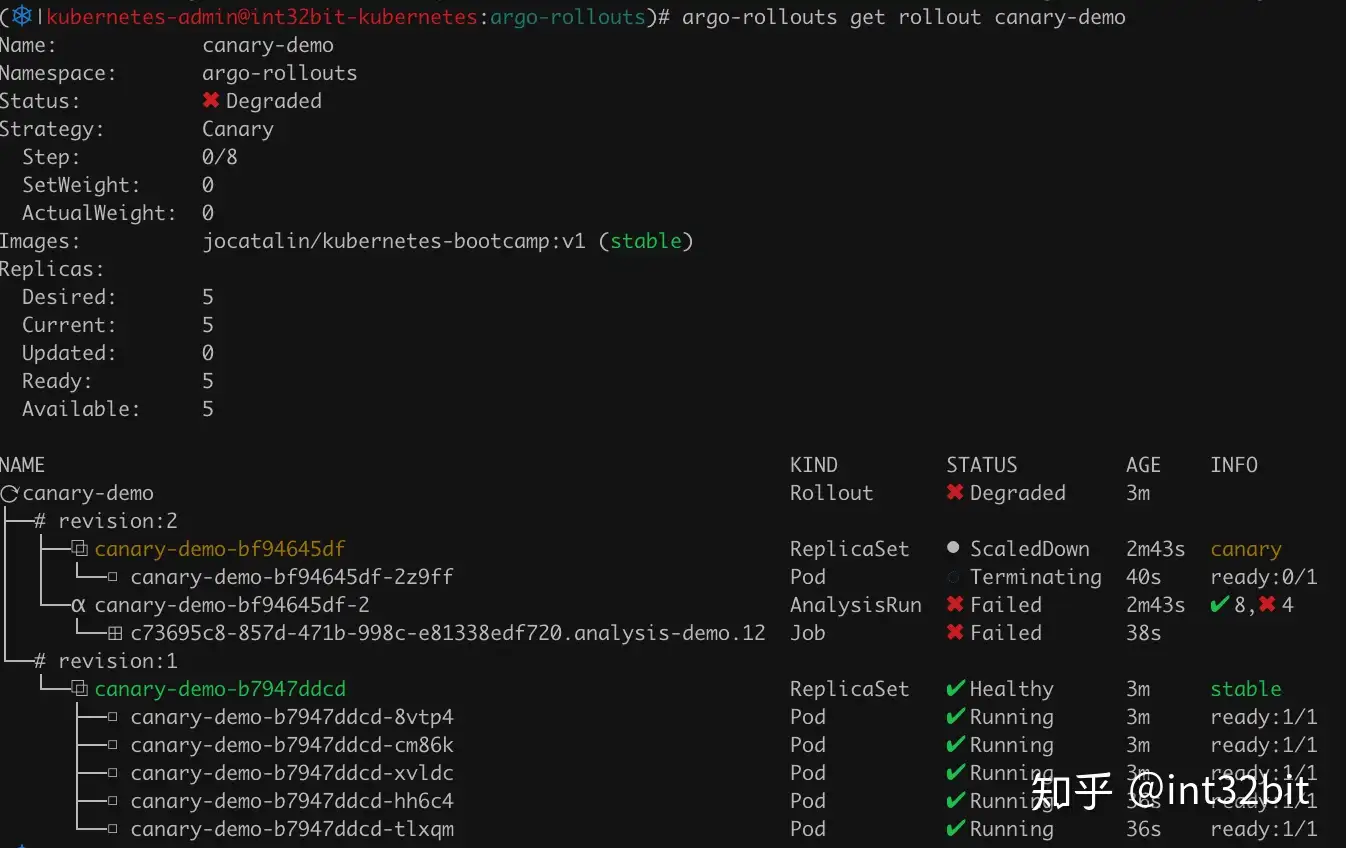
Task: Click the ActualWeight label
Action: (x=99, y=213)
